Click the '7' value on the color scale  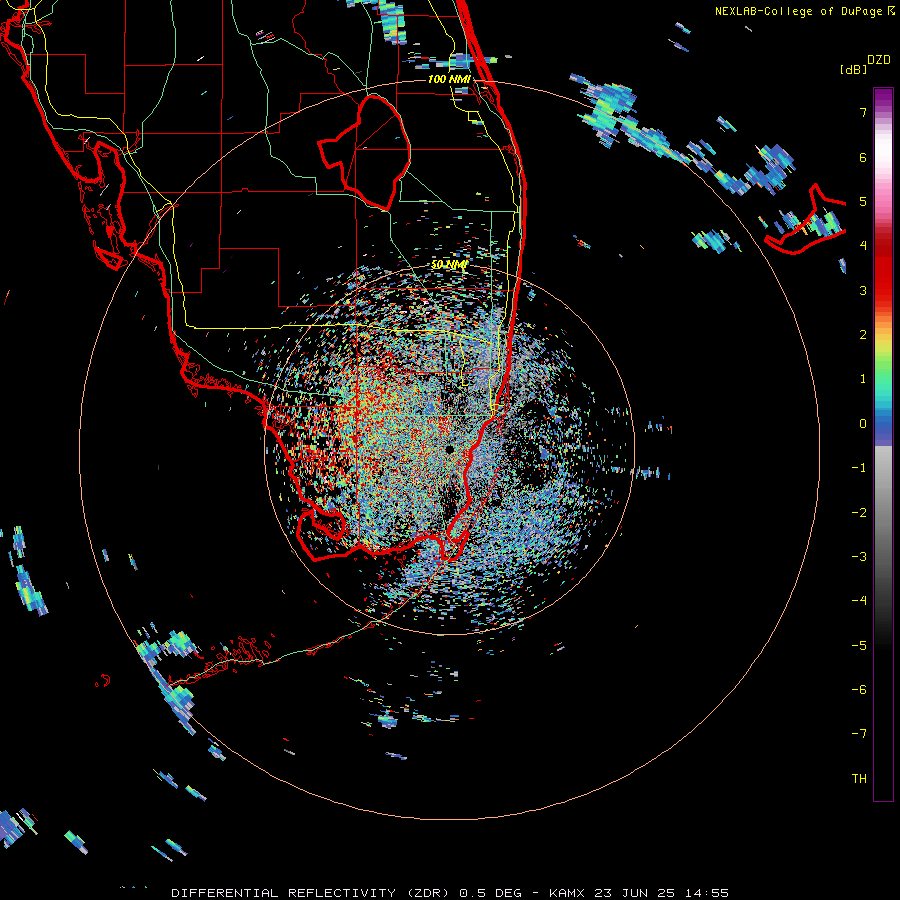(x=863, y=112)
